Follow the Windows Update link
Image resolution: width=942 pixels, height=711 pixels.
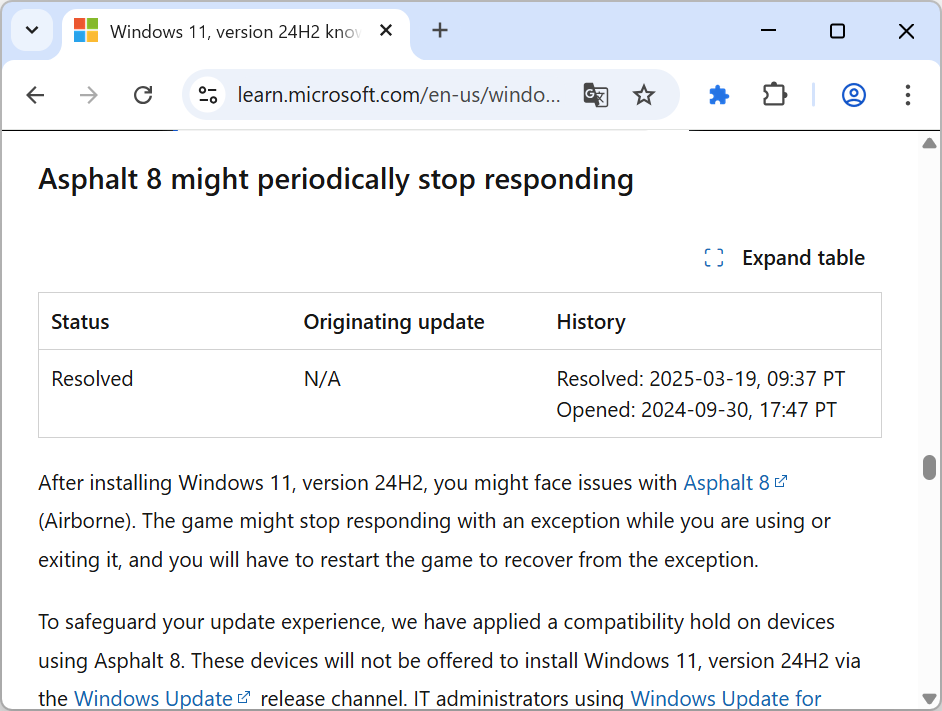point(162,698)
